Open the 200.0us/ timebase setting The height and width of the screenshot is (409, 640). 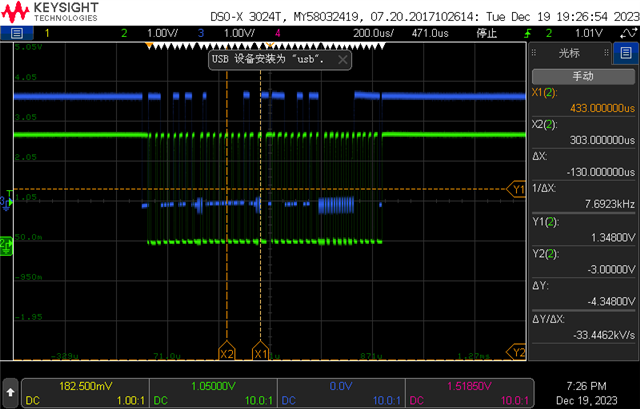coord(373,33)
